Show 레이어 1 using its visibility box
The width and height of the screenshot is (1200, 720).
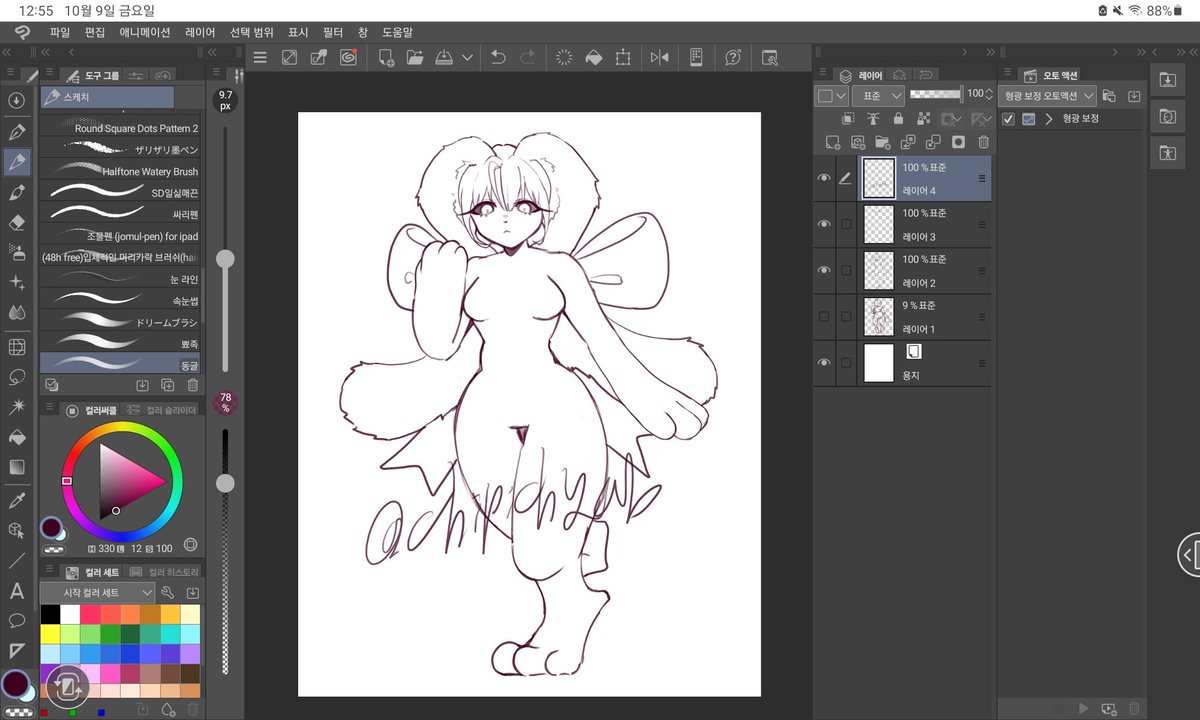[x=824, y=316]
